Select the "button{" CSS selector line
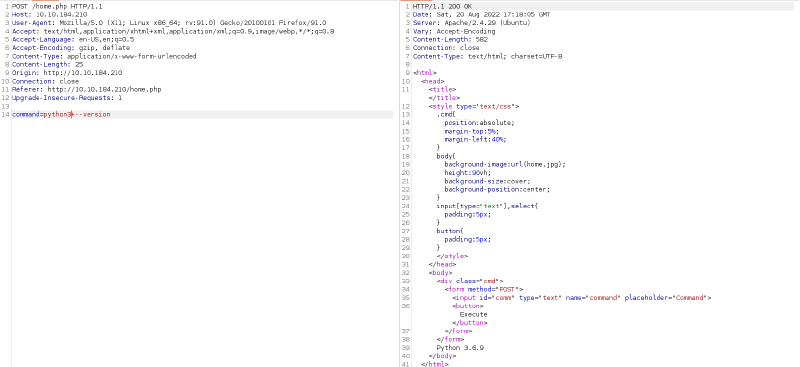800x367 pixels. click(x=450, y=231)
